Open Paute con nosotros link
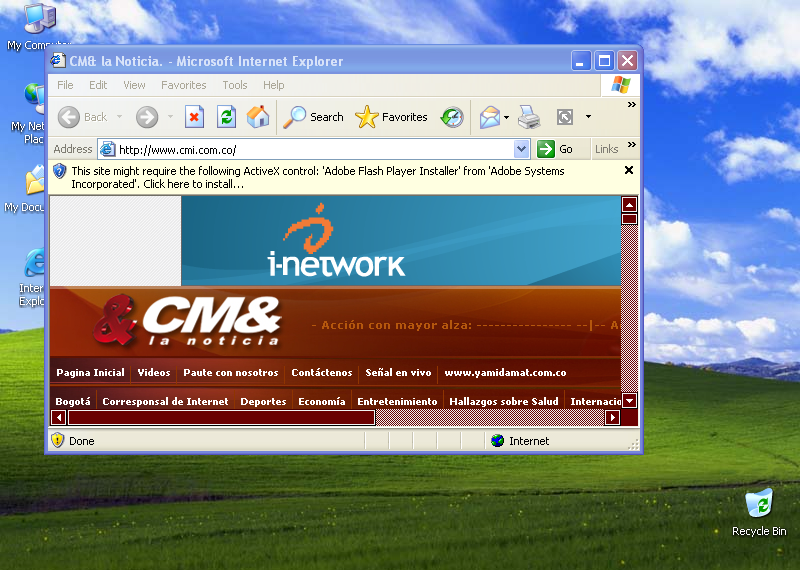This screenshot has height=570, width=800. point(231,373)
